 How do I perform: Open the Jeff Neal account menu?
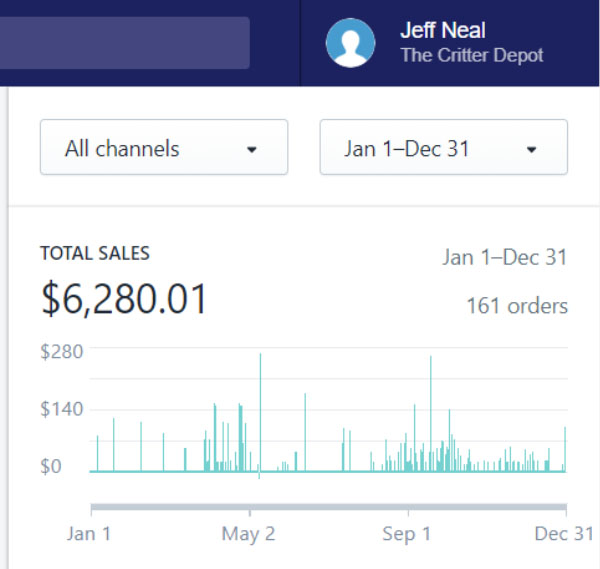(x=442, y=31)
